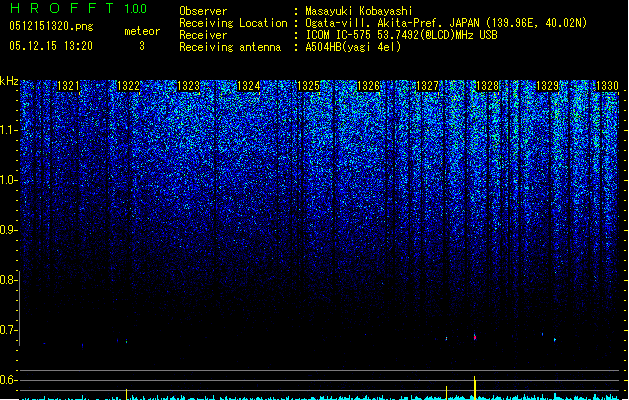Click the 0.9 kHz axis label
Screen dimensions: 629x400
8,230
